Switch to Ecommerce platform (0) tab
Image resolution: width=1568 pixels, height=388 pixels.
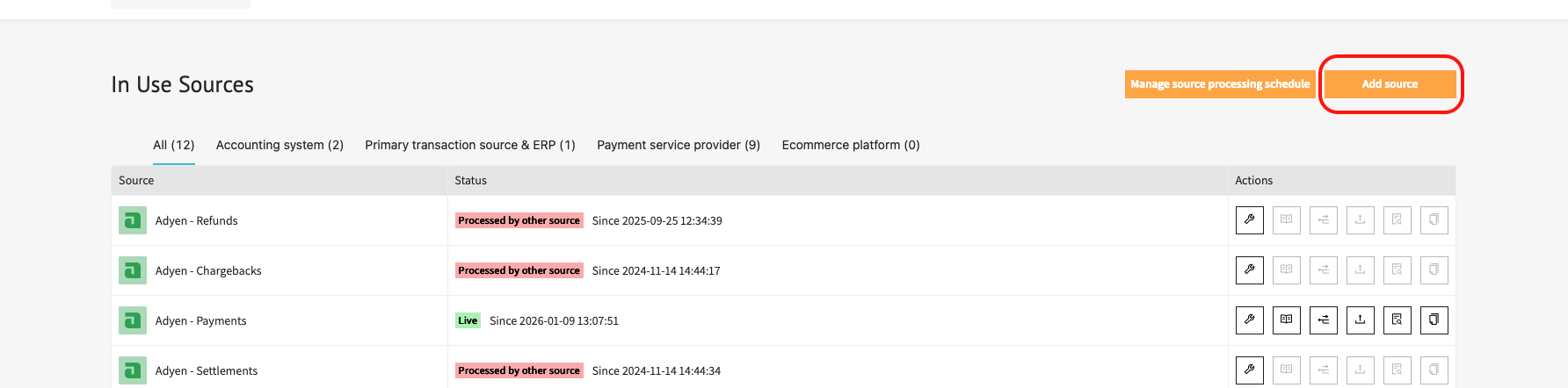851,145
